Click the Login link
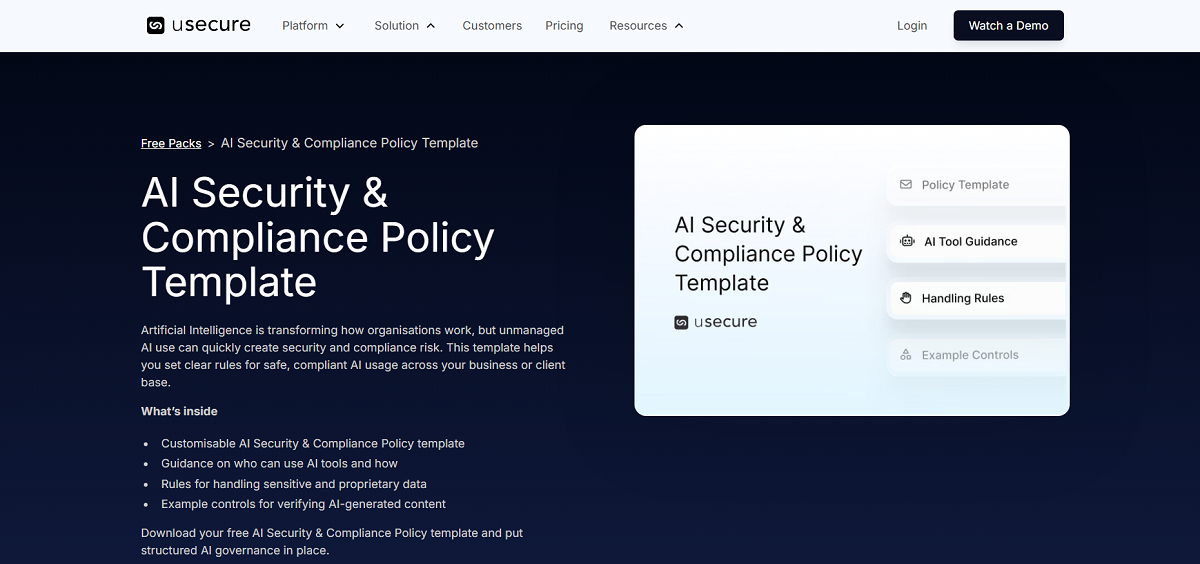This screenshot has height=564, width=1200. pos(912,26)
